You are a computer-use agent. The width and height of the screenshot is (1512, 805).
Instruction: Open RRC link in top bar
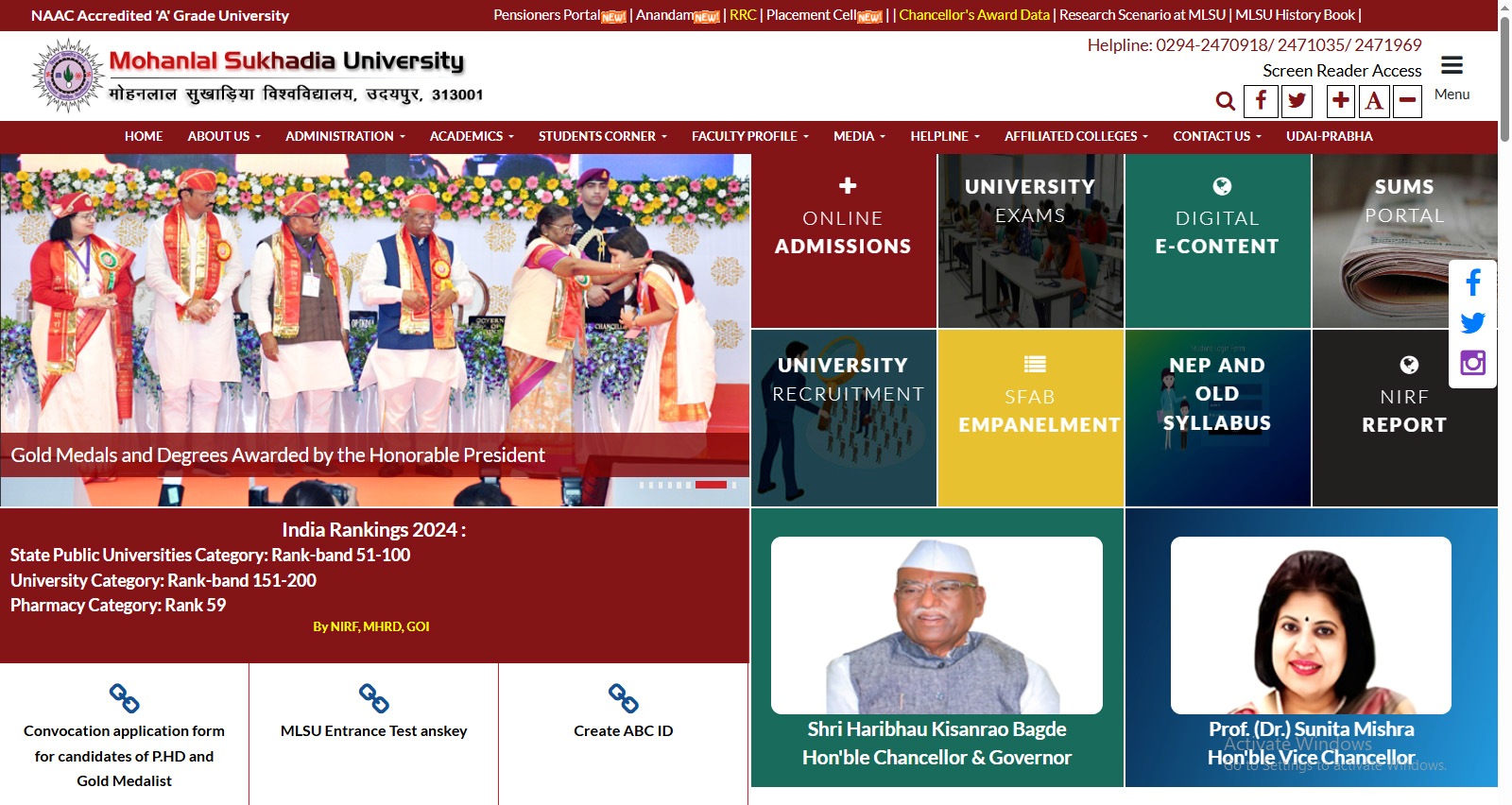[x=743, y=15]
